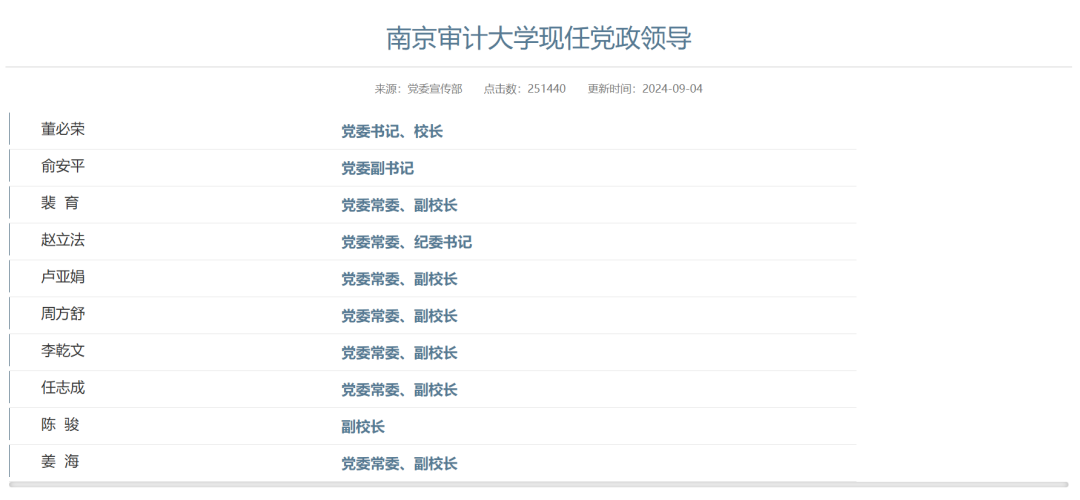The width and height of the screenshot is (1080, 500).
Task: Click the view count 251440
Action: [x=546, y=89]
